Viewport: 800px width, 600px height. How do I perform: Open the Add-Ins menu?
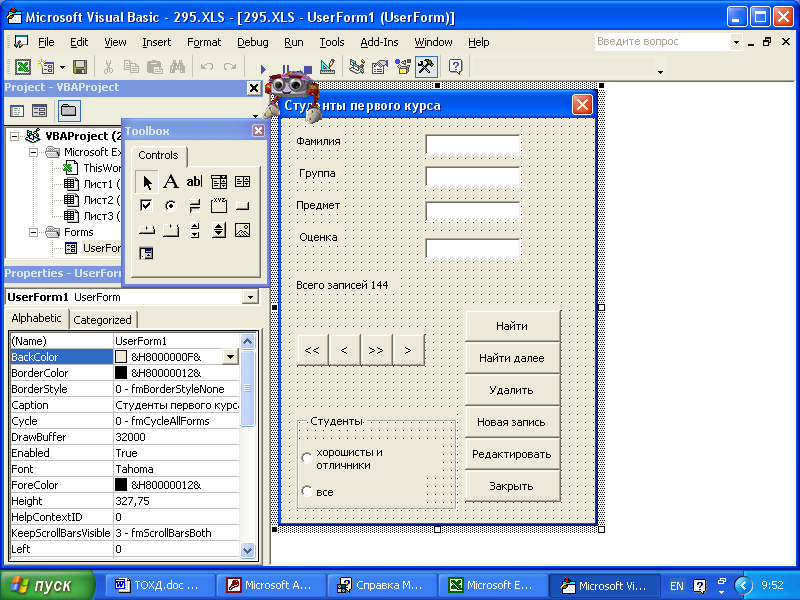(379, 42)
